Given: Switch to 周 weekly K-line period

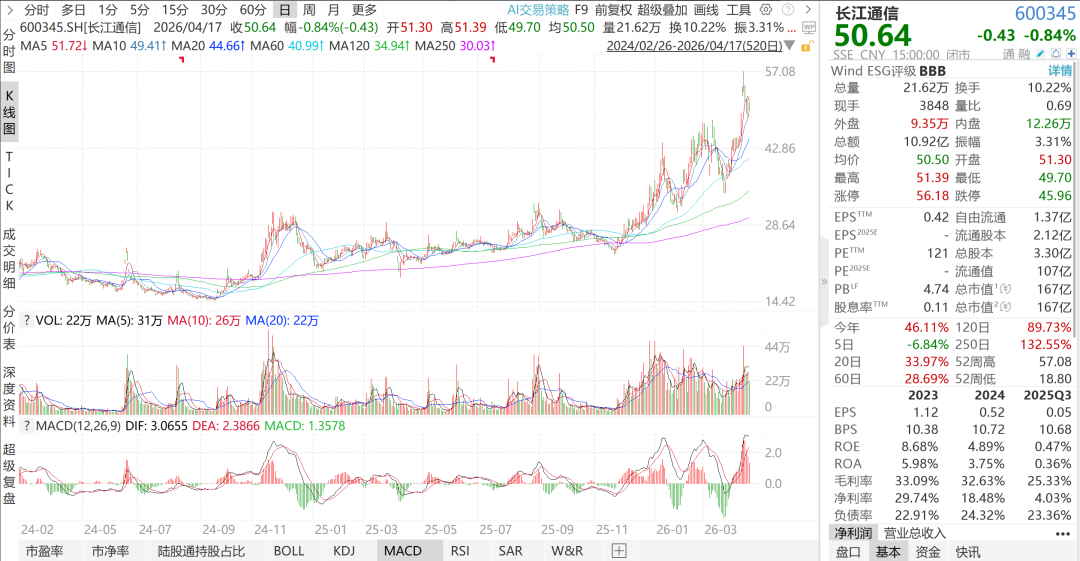Looking at the screenshot, I should point(309,9).
